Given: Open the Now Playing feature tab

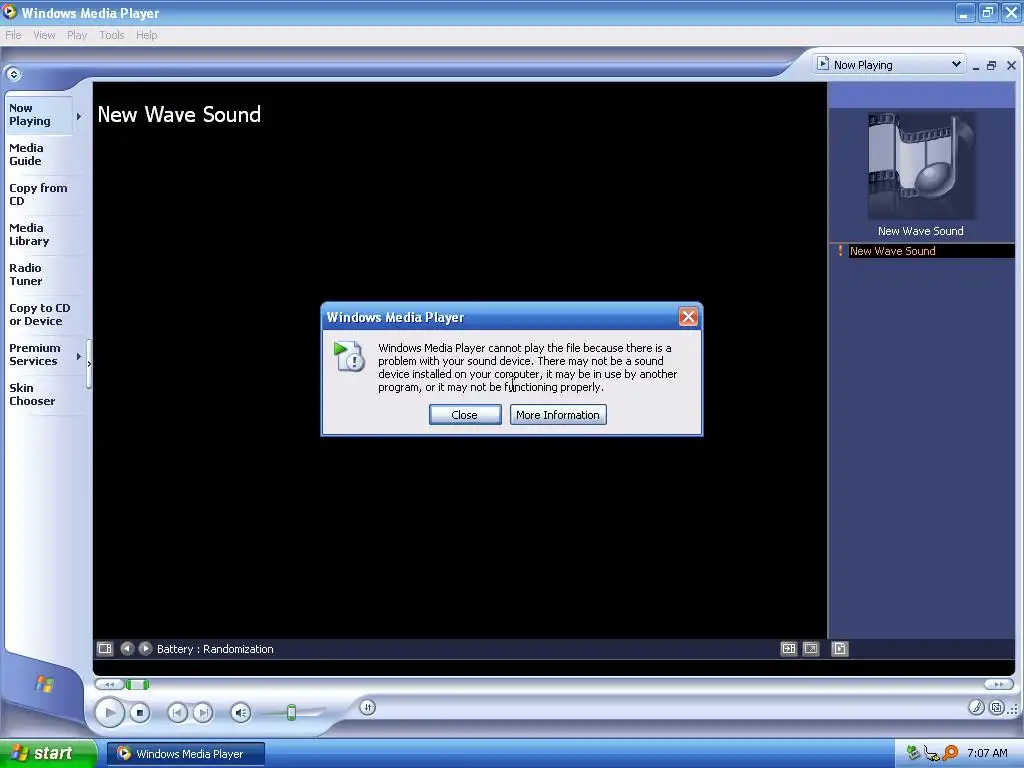Looking at the screenshot, I should pos(39,114).
